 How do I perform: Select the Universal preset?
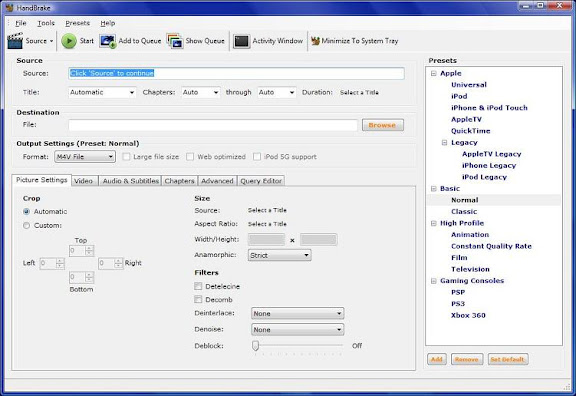click(x=469, y=85)
